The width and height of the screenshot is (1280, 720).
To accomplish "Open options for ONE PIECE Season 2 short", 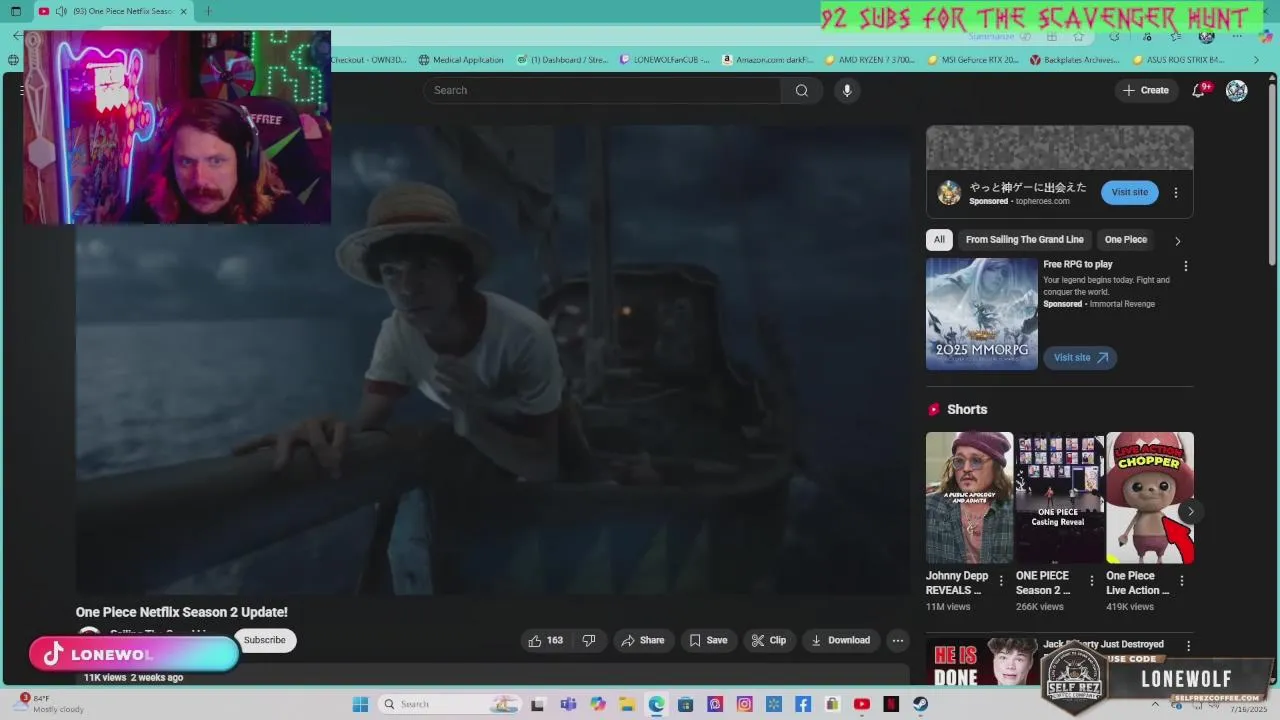I will 1091,581.
